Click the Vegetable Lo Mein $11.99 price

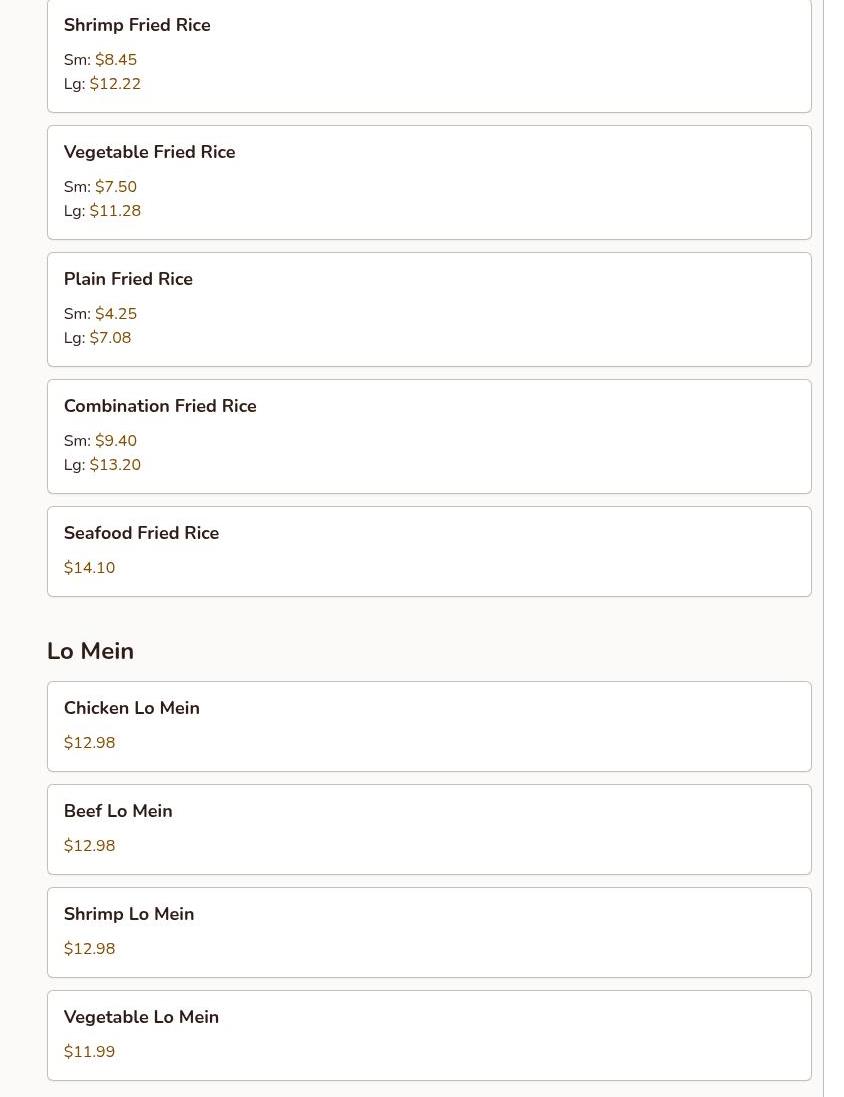coord(90,1052)
